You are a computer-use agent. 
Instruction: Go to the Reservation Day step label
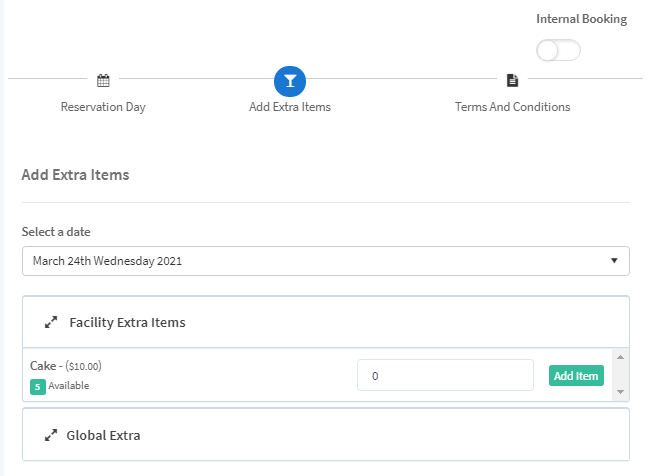coord(103,107)
